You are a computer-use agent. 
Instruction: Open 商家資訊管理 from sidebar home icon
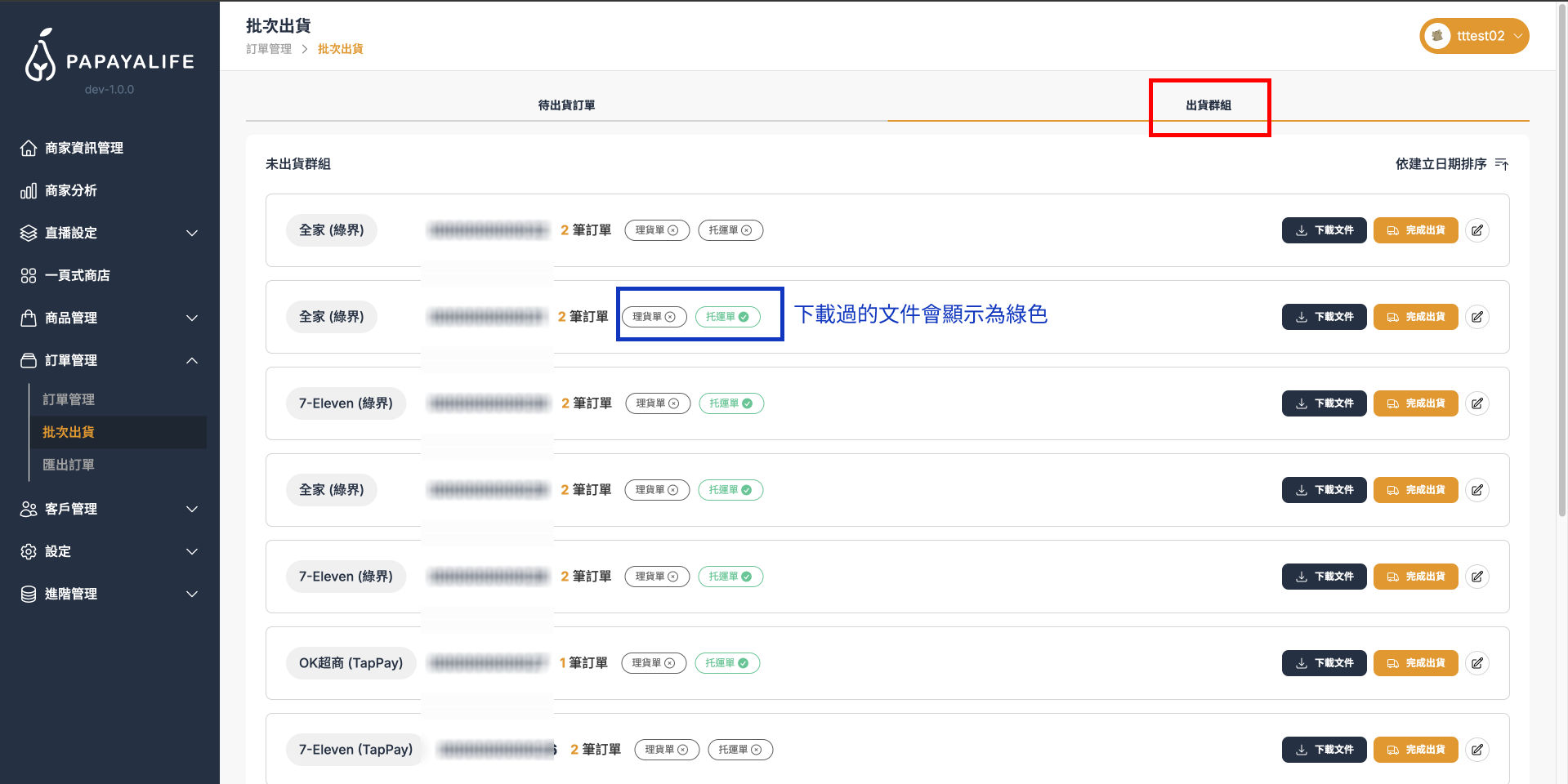click(x=29, y=148)
